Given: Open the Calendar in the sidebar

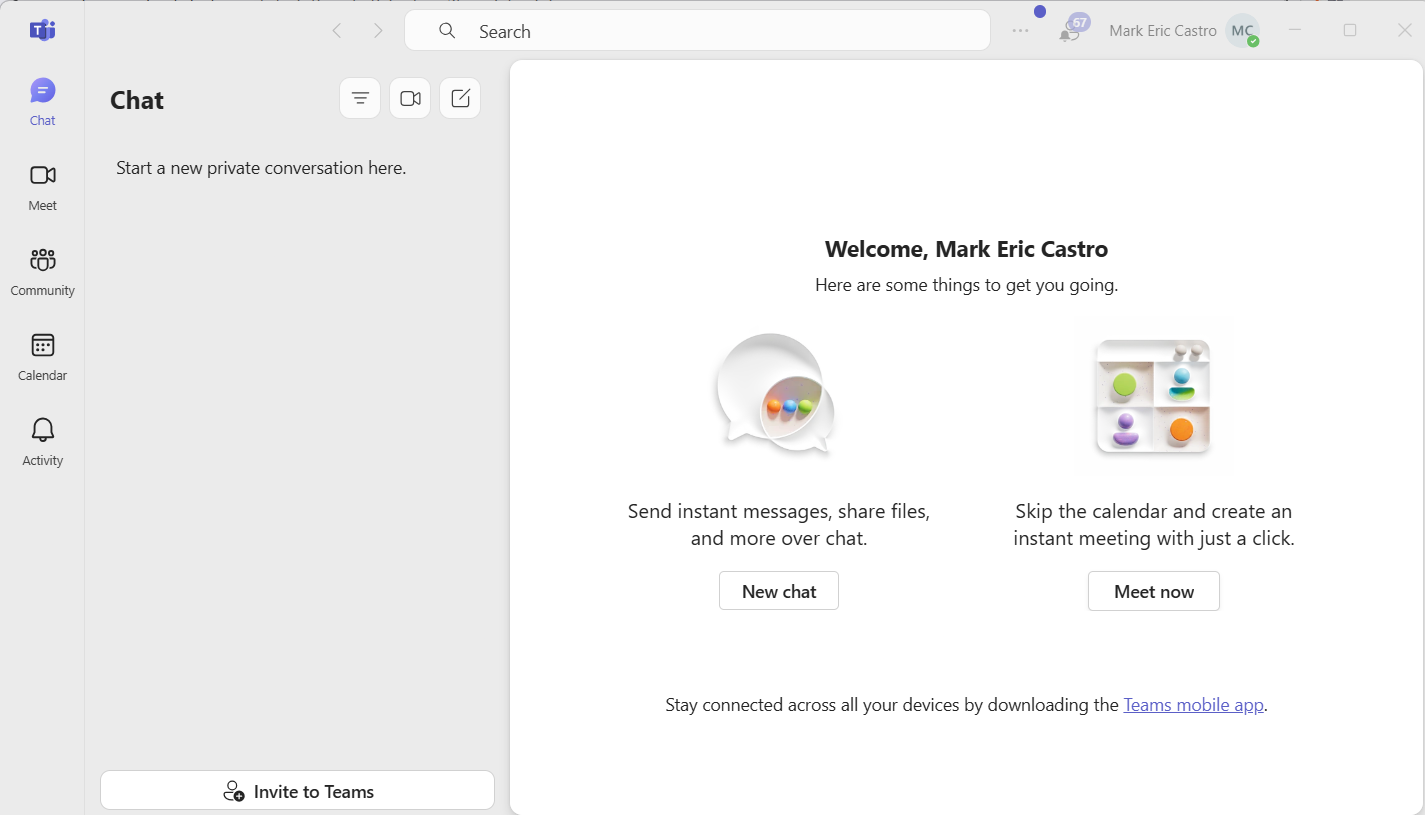Looking at the screenshot, I should pyautogui.click(x=42, y=358).
